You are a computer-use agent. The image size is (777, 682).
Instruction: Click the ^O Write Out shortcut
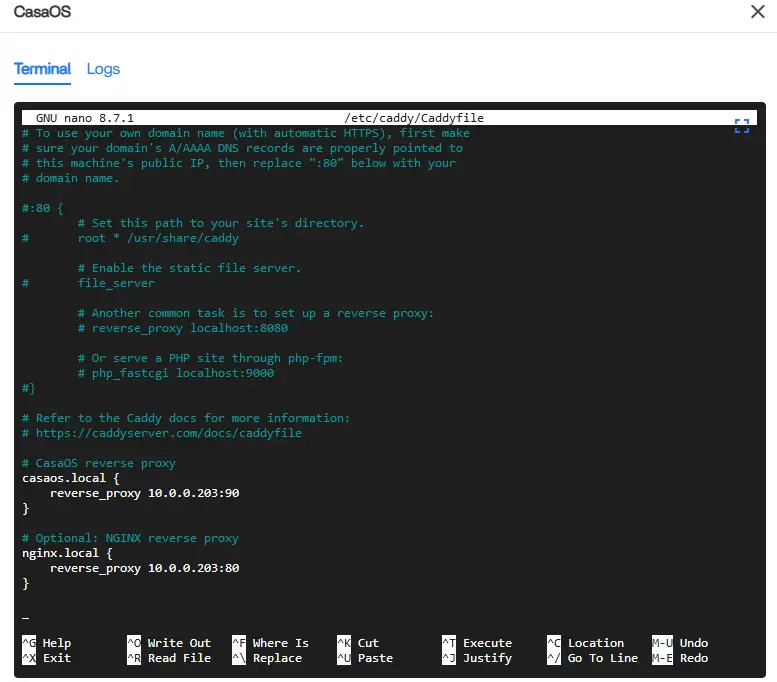tap(169, 643)
